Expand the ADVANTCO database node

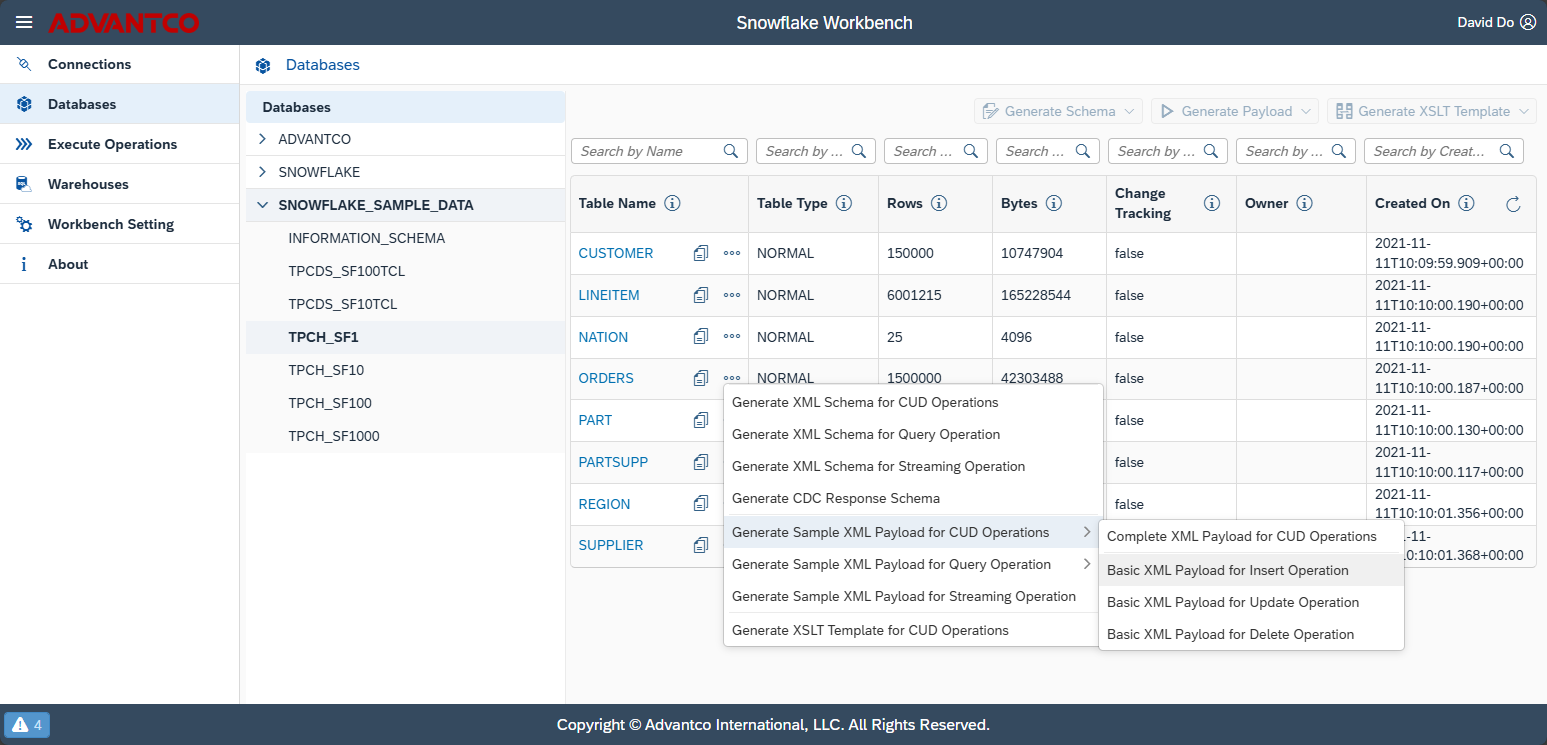point(262,139)
